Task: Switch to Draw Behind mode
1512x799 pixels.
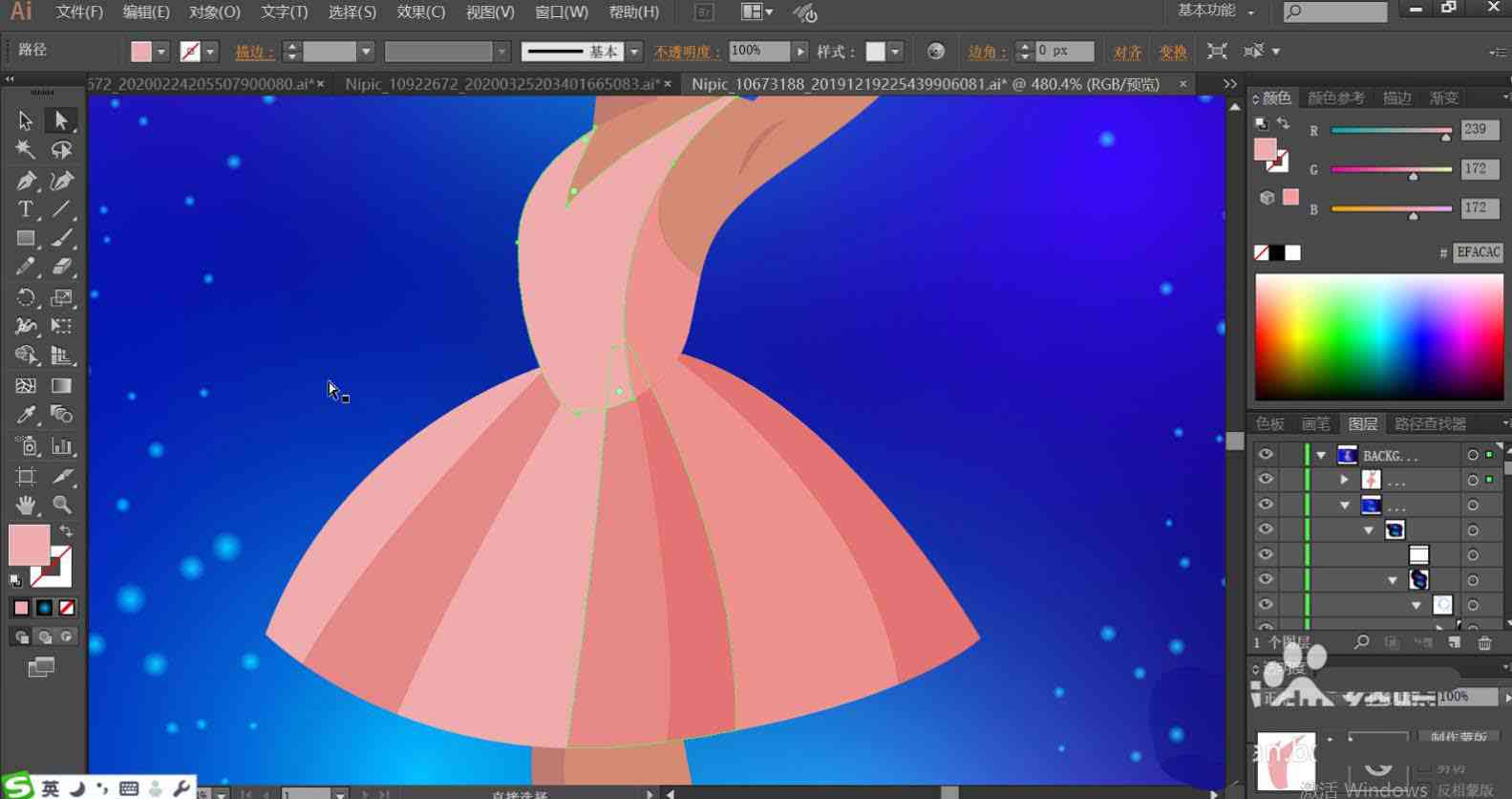Action: point(44,637)
